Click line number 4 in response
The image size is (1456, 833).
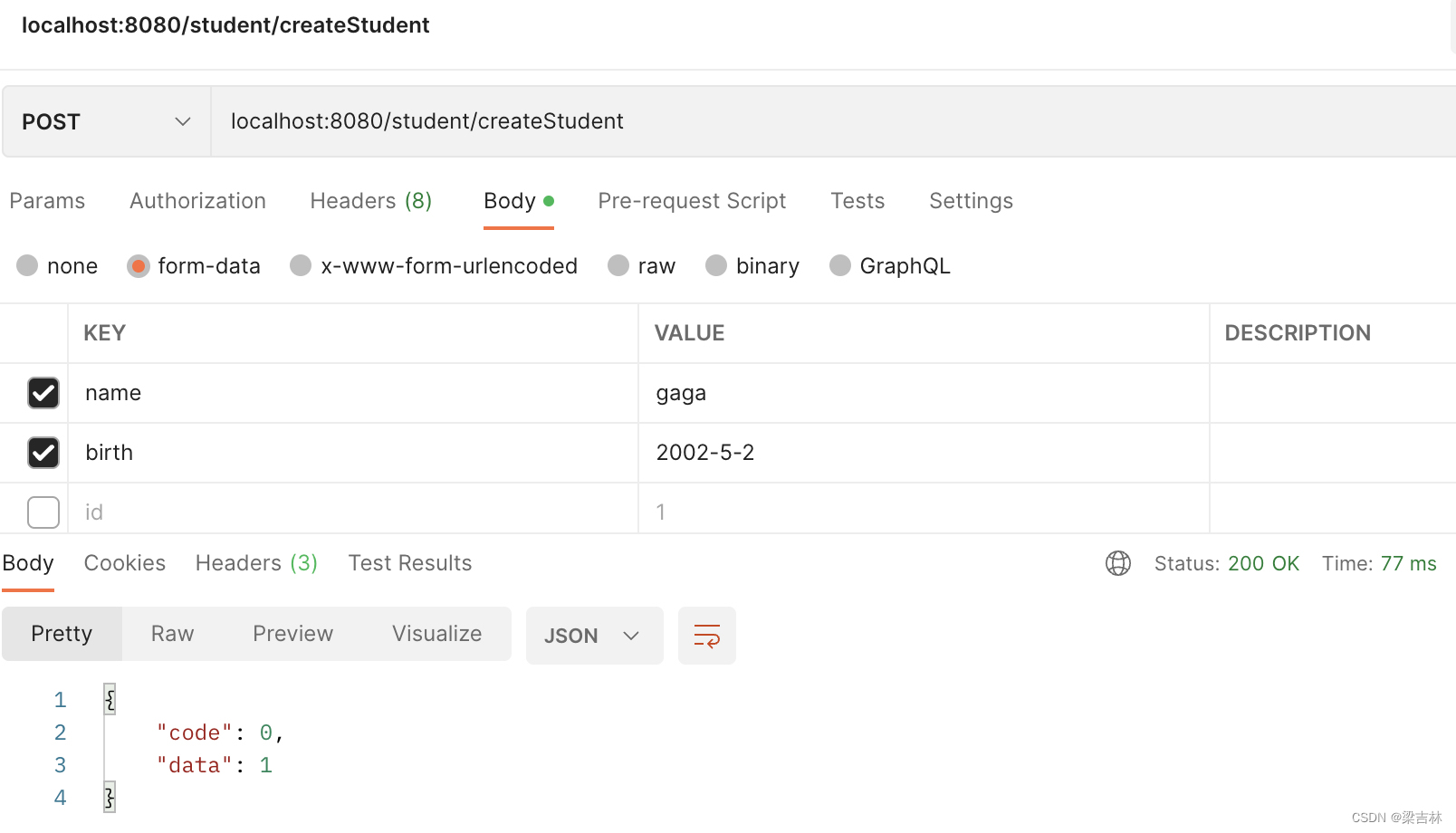point(60,798)
